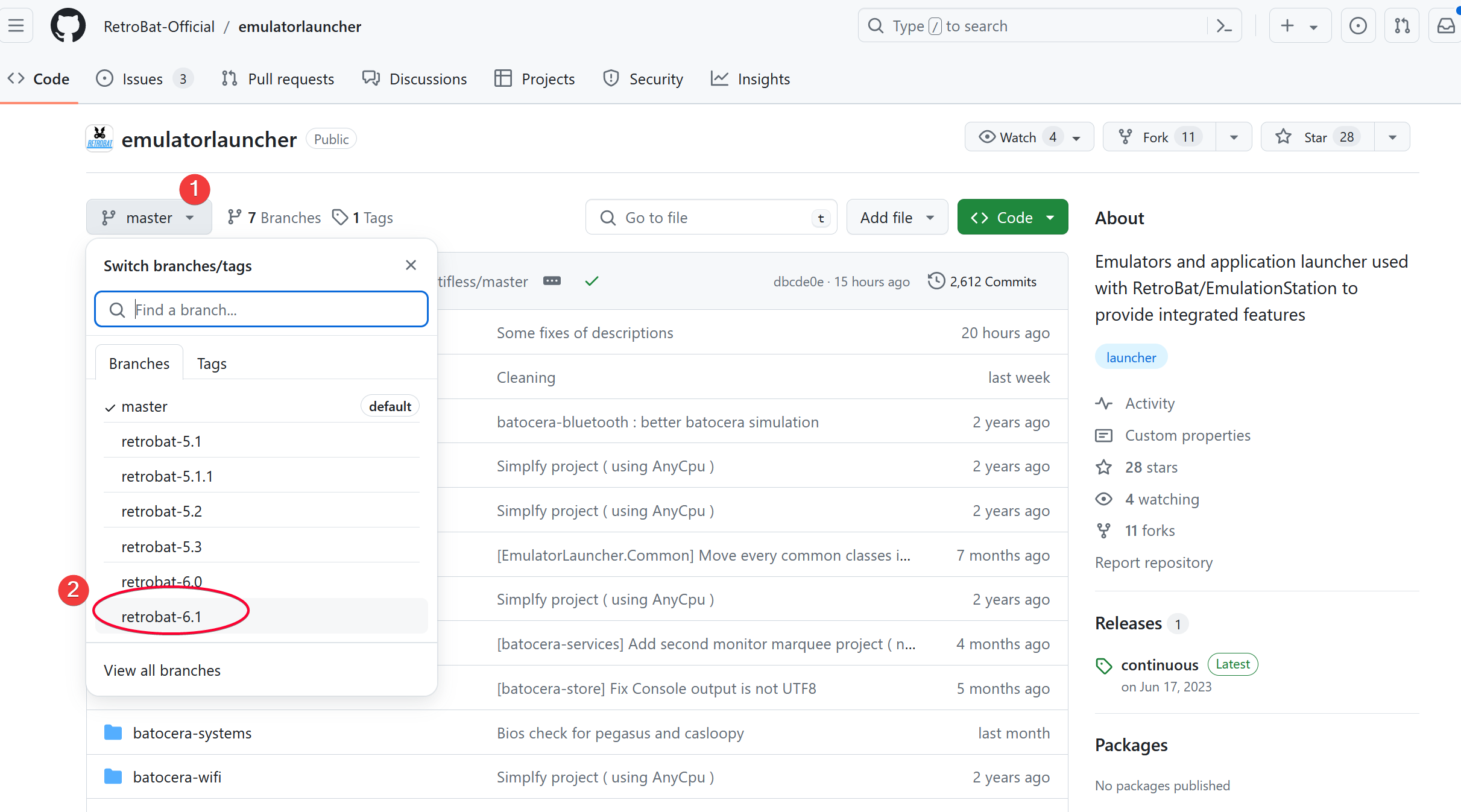Click the plus create-new icon
This screenshot has height=812, width=1461.
(1287, 26)
